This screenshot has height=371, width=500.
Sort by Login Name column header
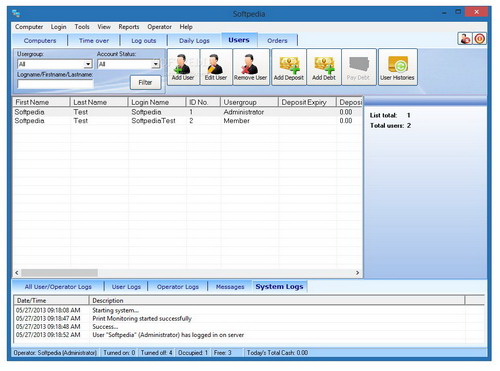pos(157,102)
